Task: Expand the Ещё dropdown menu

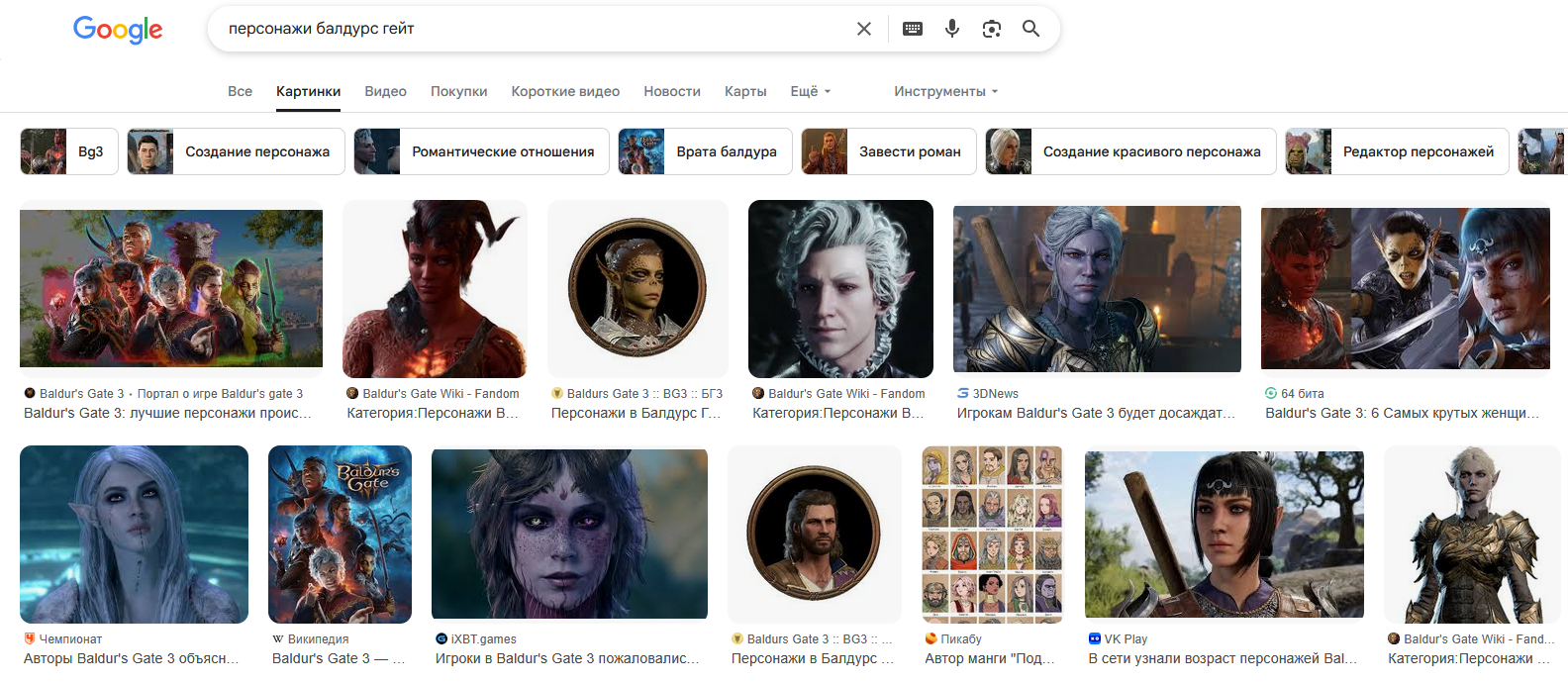Action: click(811, 91)
